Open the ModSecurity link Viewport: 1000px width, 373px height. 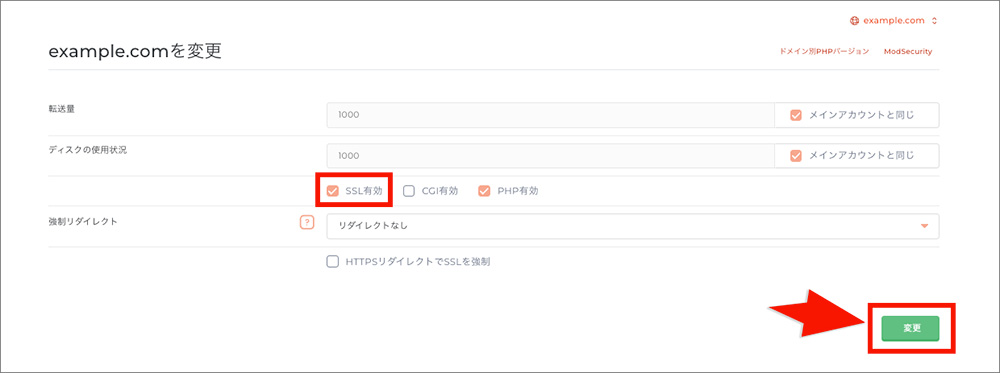point(908,51)
